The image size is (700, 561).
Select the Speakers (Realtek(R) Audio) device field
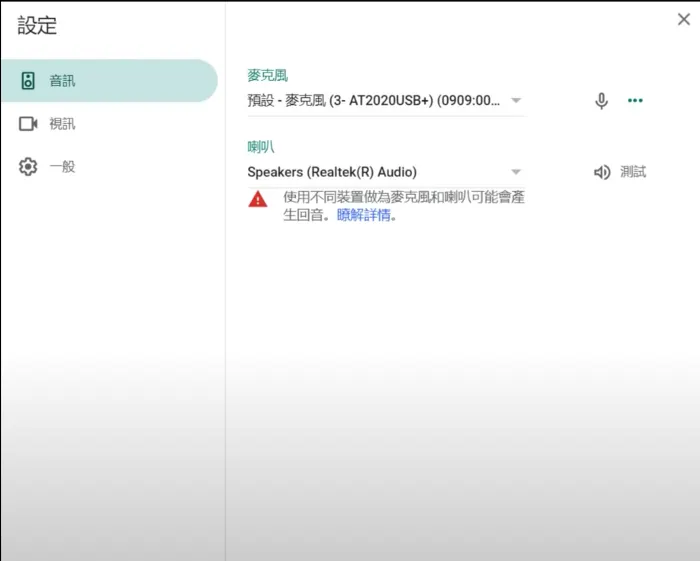[386, 172]
